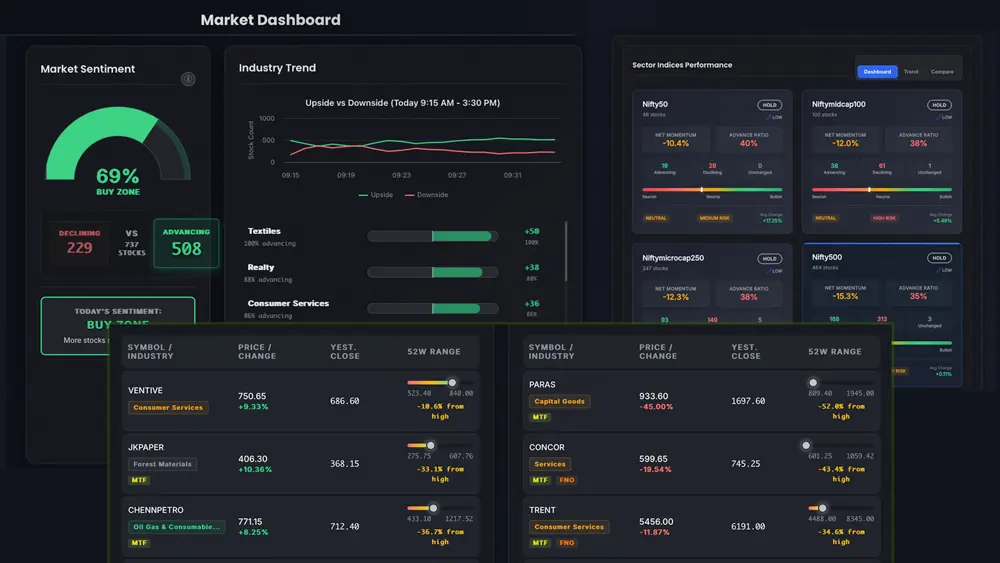1000x563 pixels.
Task: Click NEUTRAL badge on Nifty50 card
Action: pyautogui.click(x=656, y=218)
